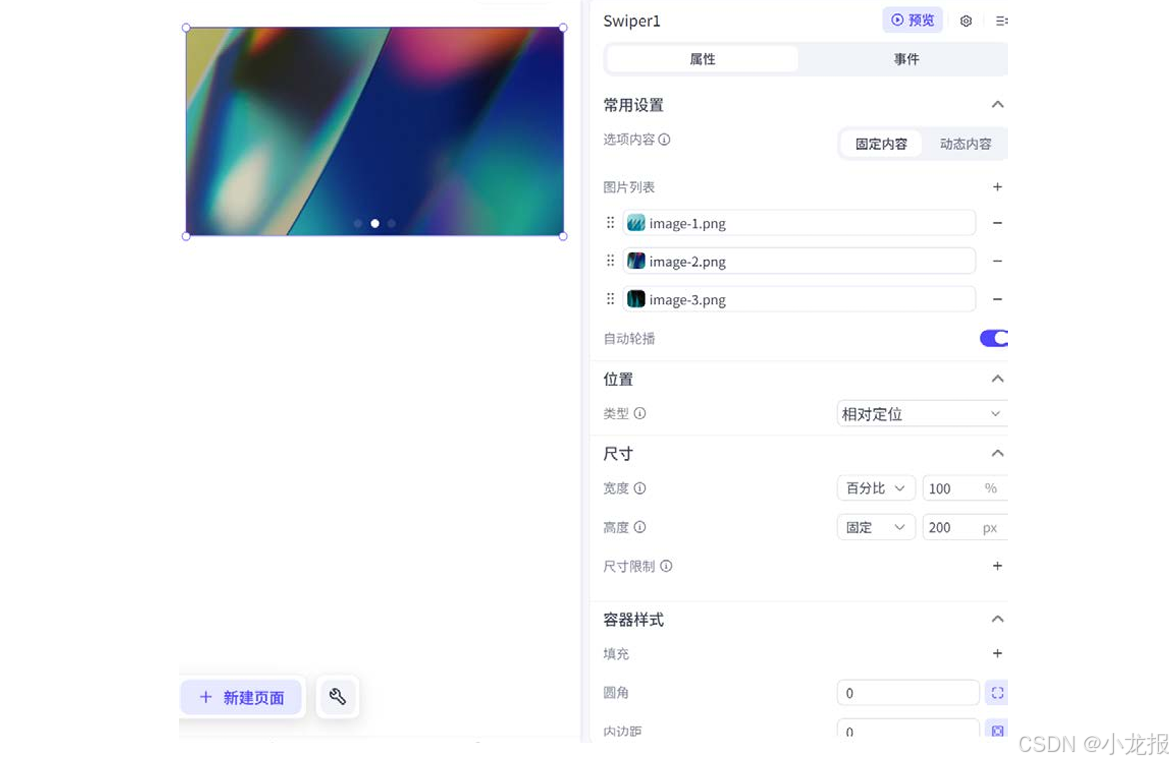Viewport: 1173px width, 764px height.
Task: Click the 新建页面 button
Action: tap(241, 697)
